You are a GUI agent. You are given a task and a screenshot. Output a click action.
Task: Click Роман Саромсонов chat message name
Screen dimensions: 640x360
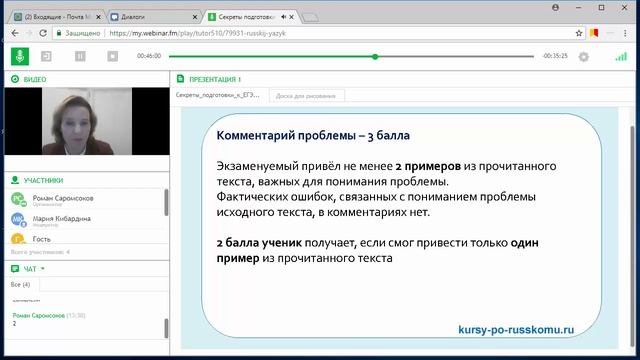tap(39, 316)
